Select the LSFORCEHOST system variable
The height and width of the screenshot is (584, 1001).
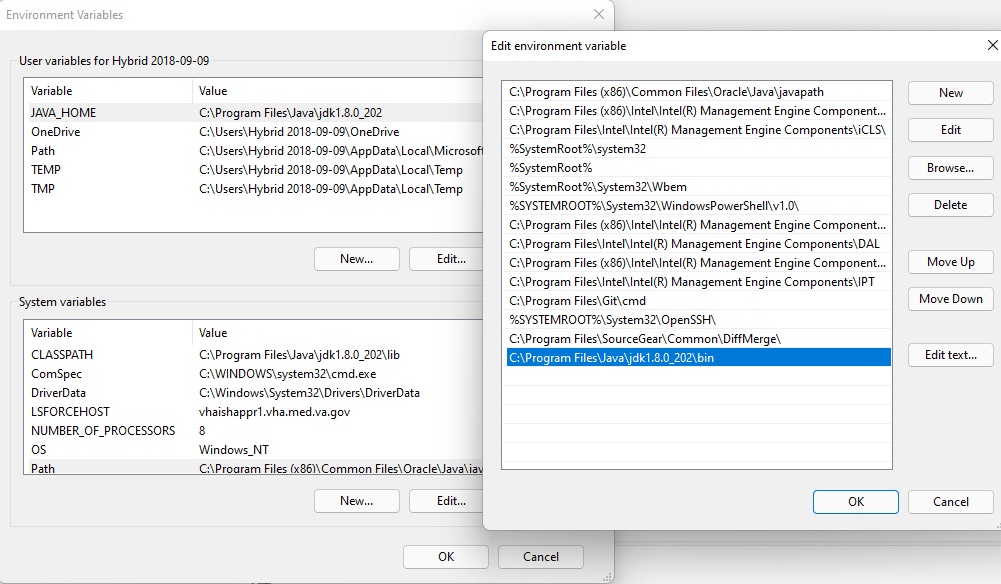point(255,412)
